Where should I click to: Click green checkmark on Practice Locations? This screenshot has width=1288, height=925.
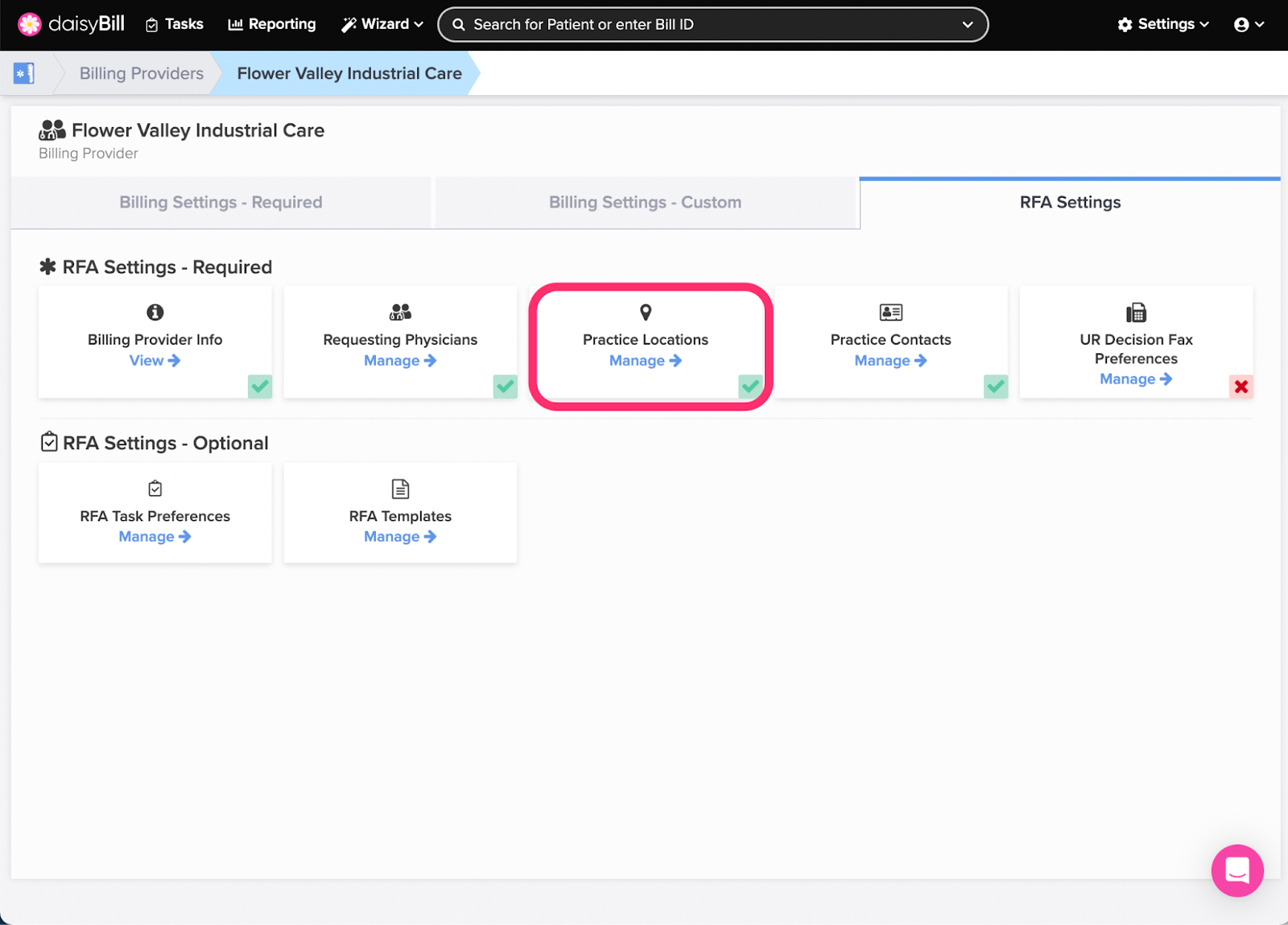click(x=751, y=386)
